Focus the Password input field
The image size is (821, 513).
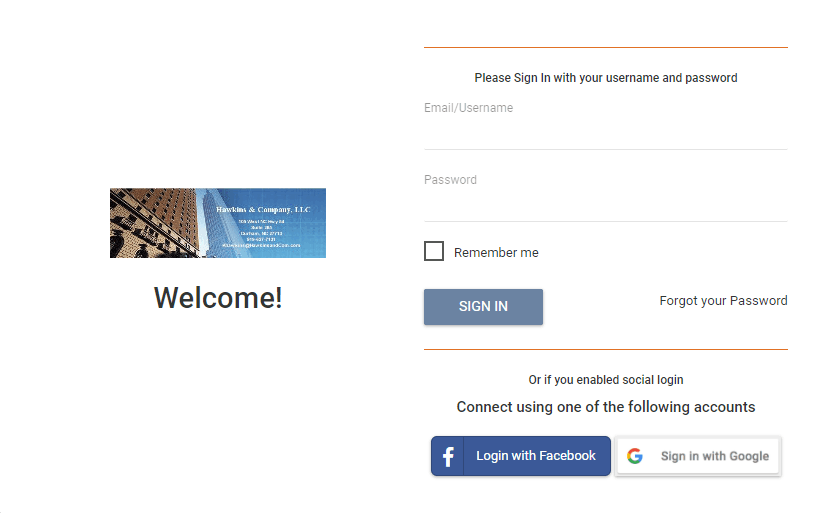pyautogui.click(x=605, y=205)
